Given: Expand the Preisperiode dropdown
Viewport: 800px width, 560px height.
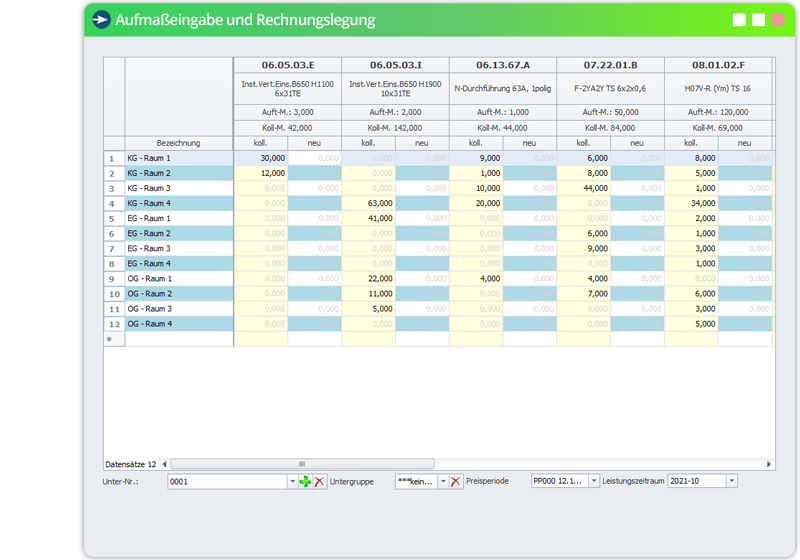Looking at the screenshot, I should point(594,481).
